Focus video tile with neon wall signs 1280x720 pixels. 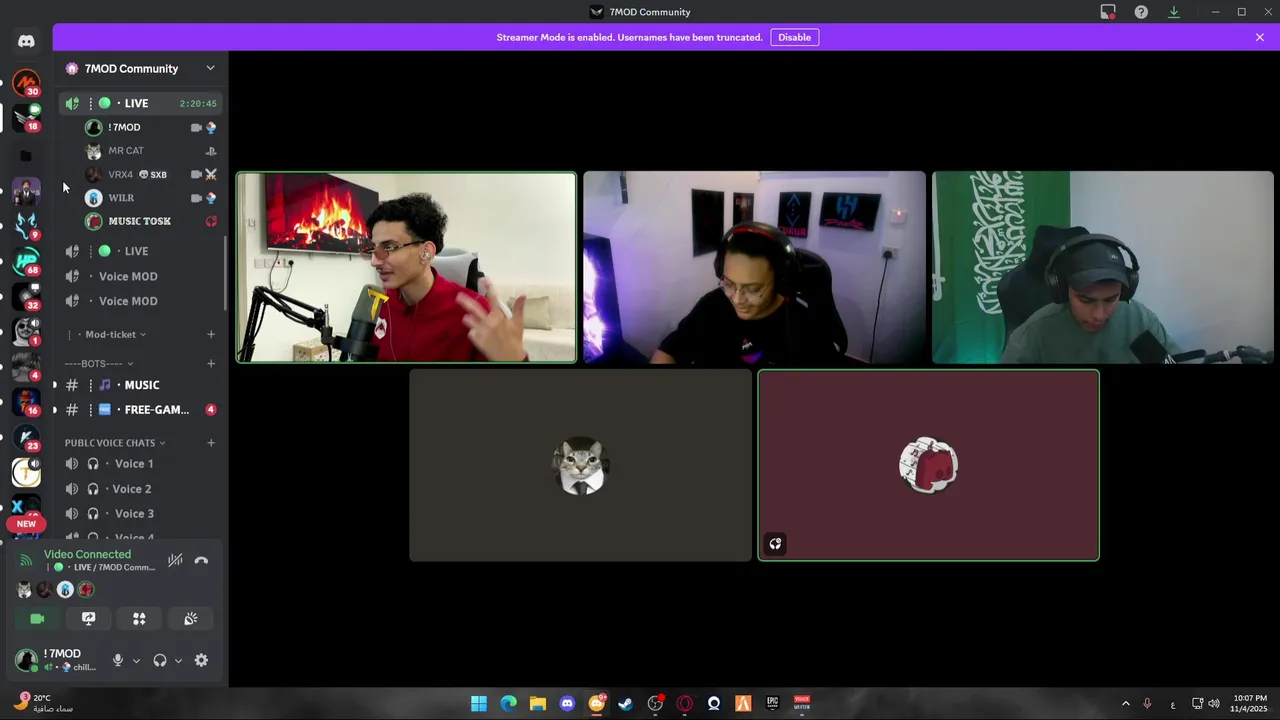(754, 267)
